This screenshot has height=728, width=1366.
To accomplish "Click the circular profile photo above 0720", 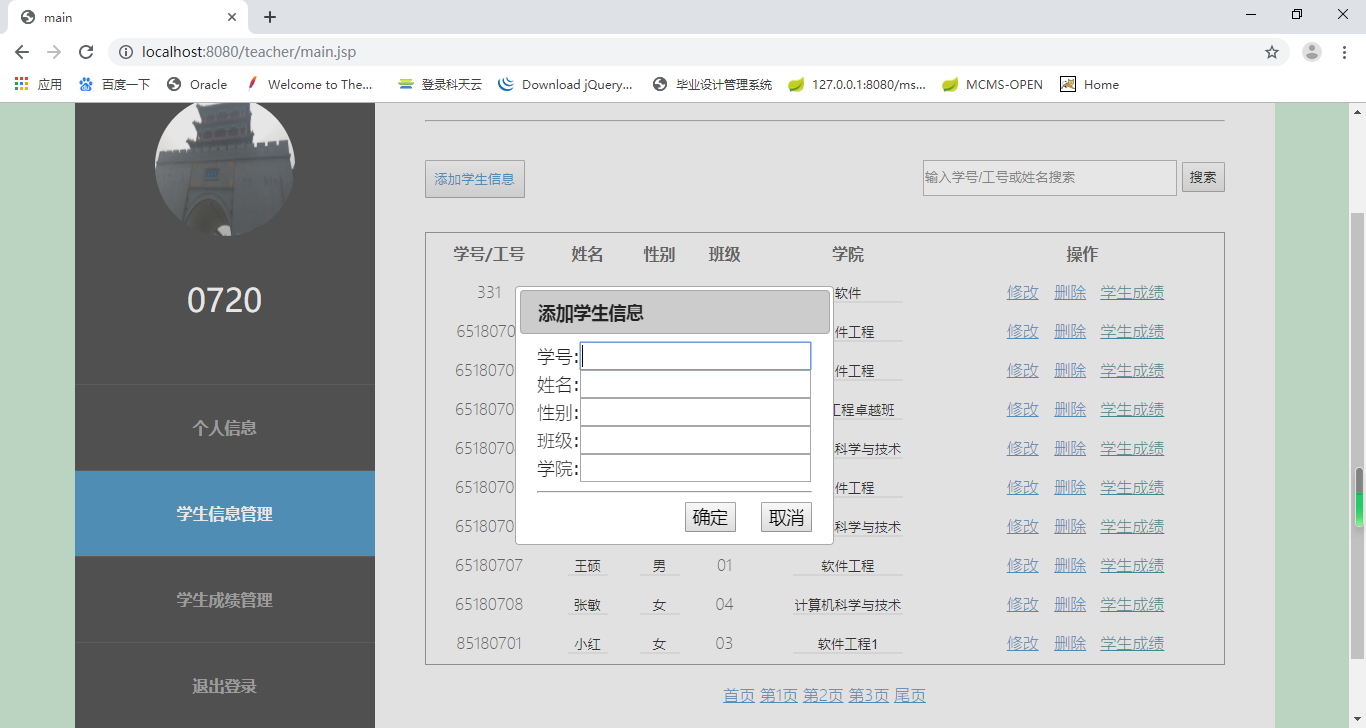I will coord(225,170).
